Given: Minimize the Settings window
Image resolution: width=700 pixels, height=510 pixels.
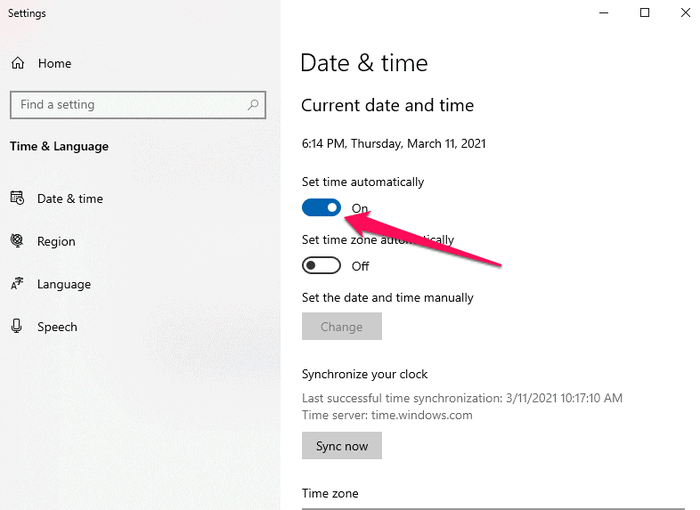Looking at the screenshot, I should [x=603, y=13].
